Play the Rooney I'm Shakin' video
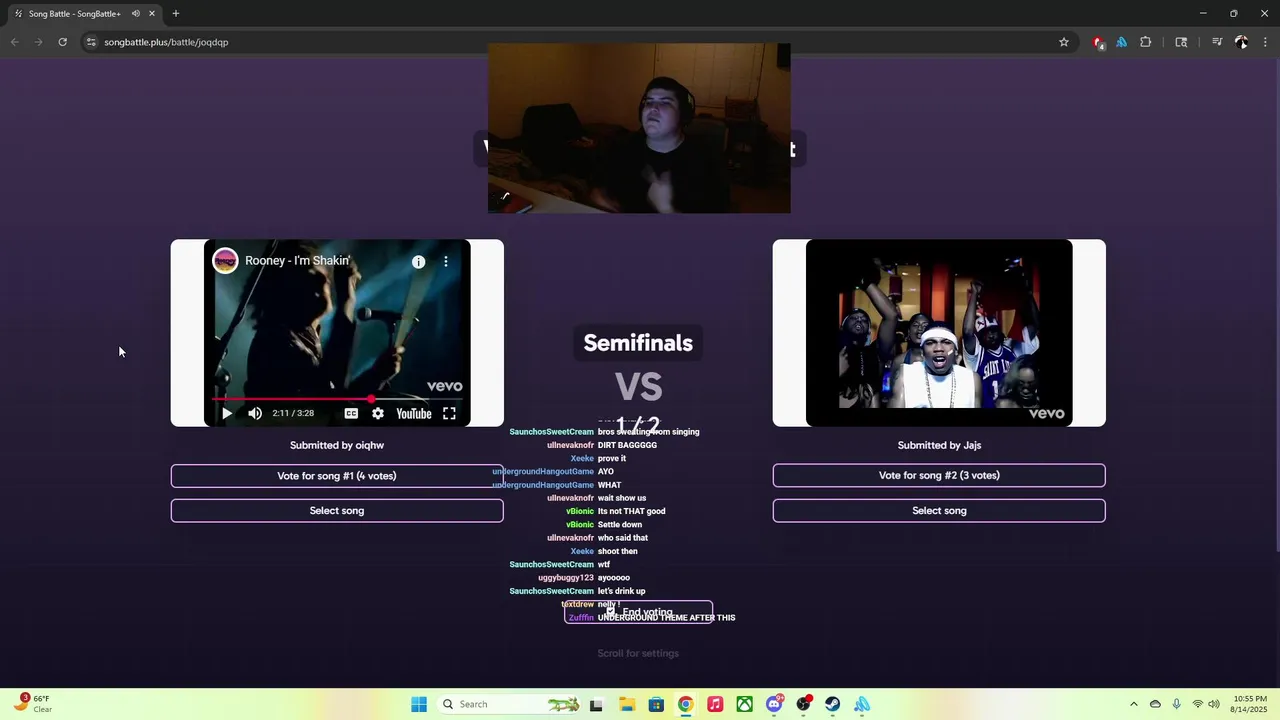 [x=226, y=413]
